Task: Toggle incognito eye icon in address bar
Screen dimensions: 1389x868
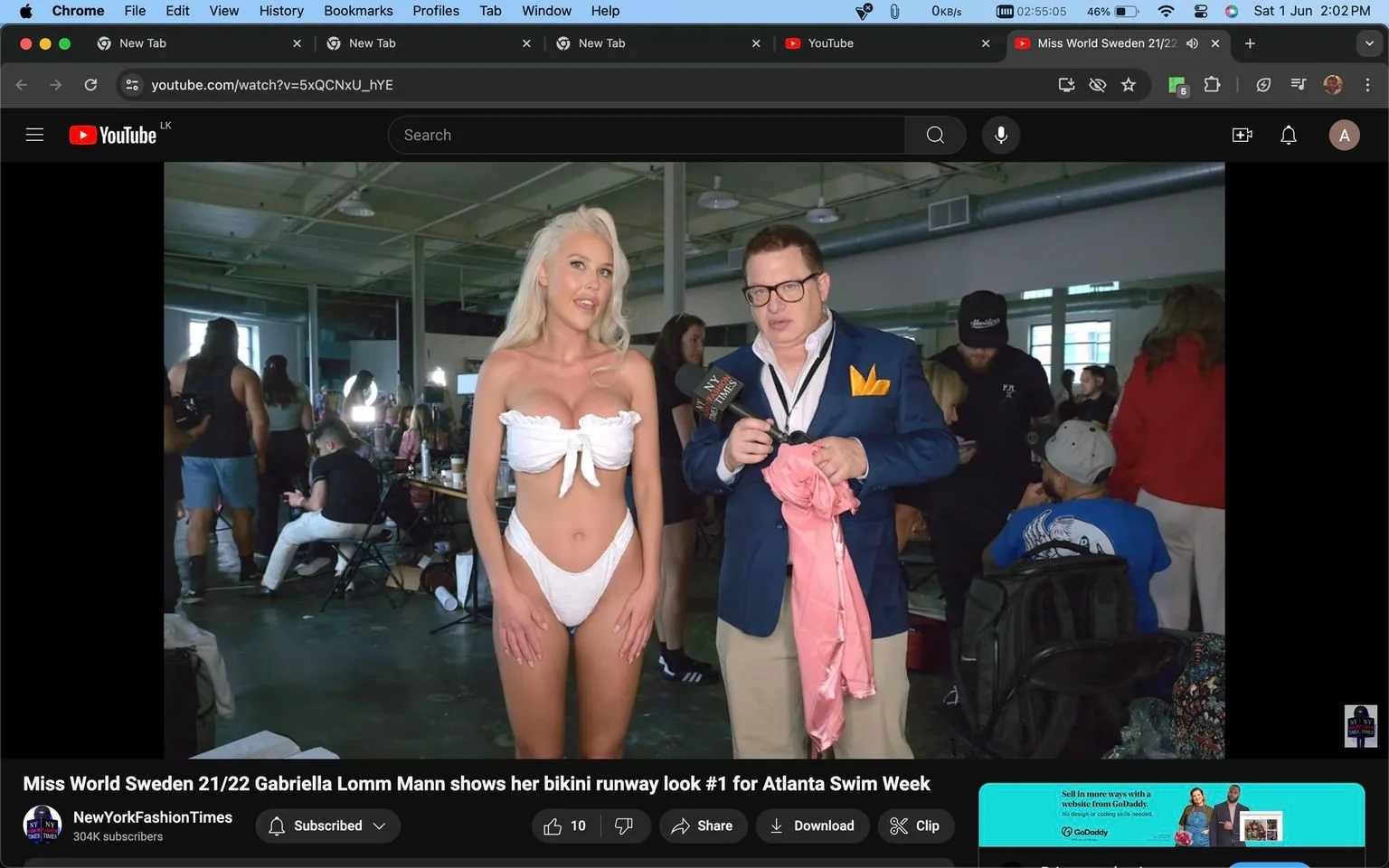Action: [1097, 84]
